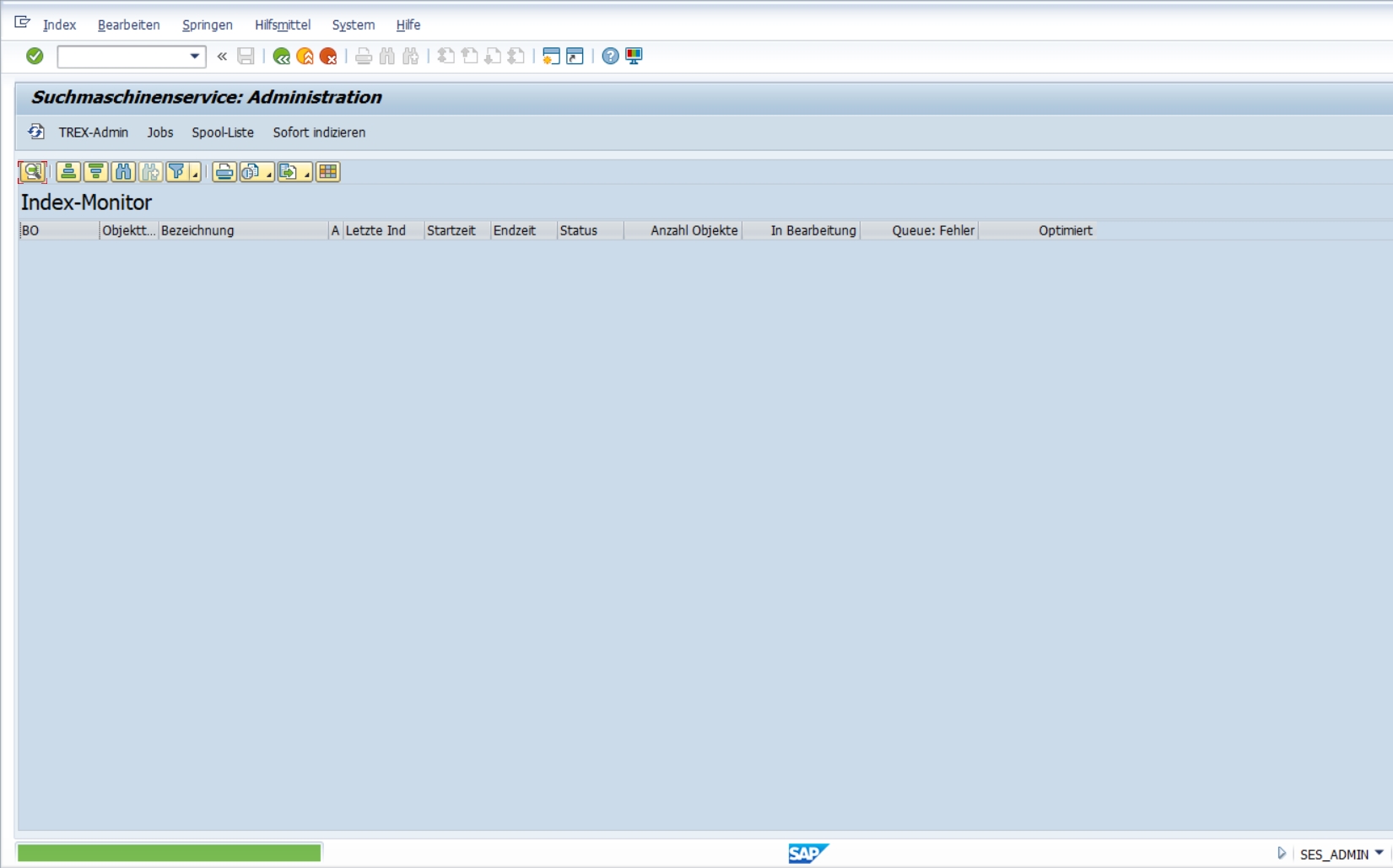This screenshot has height=868, width=1393.
Task: Click the Bezeichnung column header
Action: coord(243,230)
